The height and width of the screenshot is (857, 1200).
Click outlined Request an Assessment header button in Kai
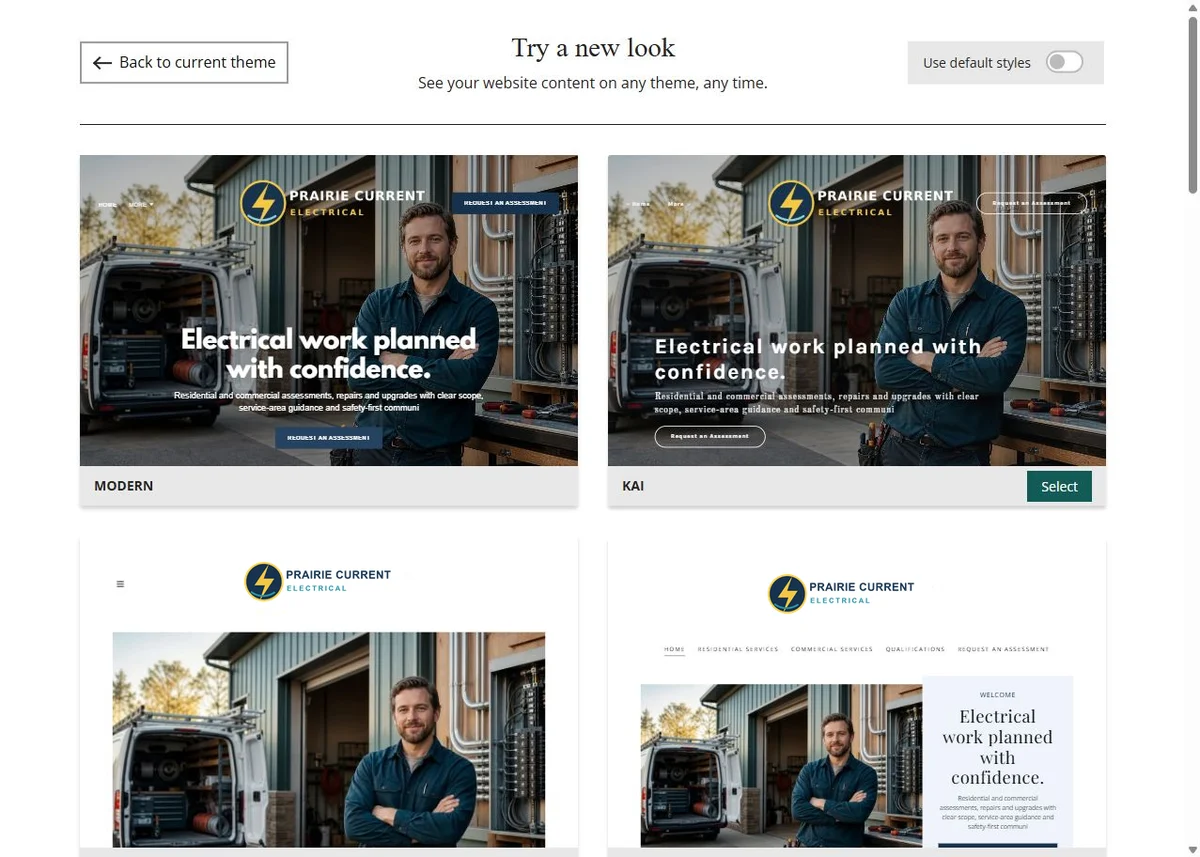pos(1031,203)
